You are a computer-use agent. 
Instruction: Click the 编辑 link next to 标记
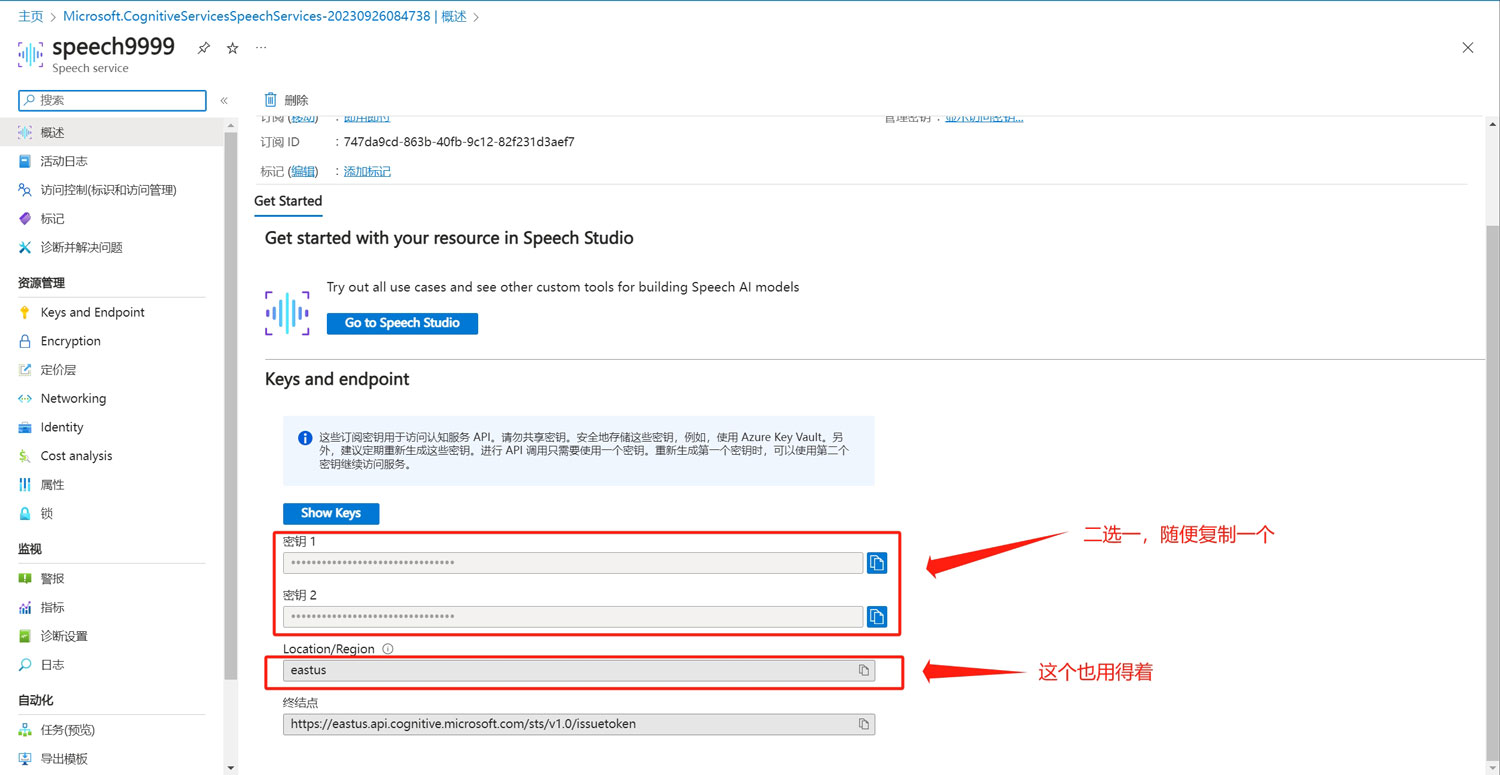coord(304,172)
